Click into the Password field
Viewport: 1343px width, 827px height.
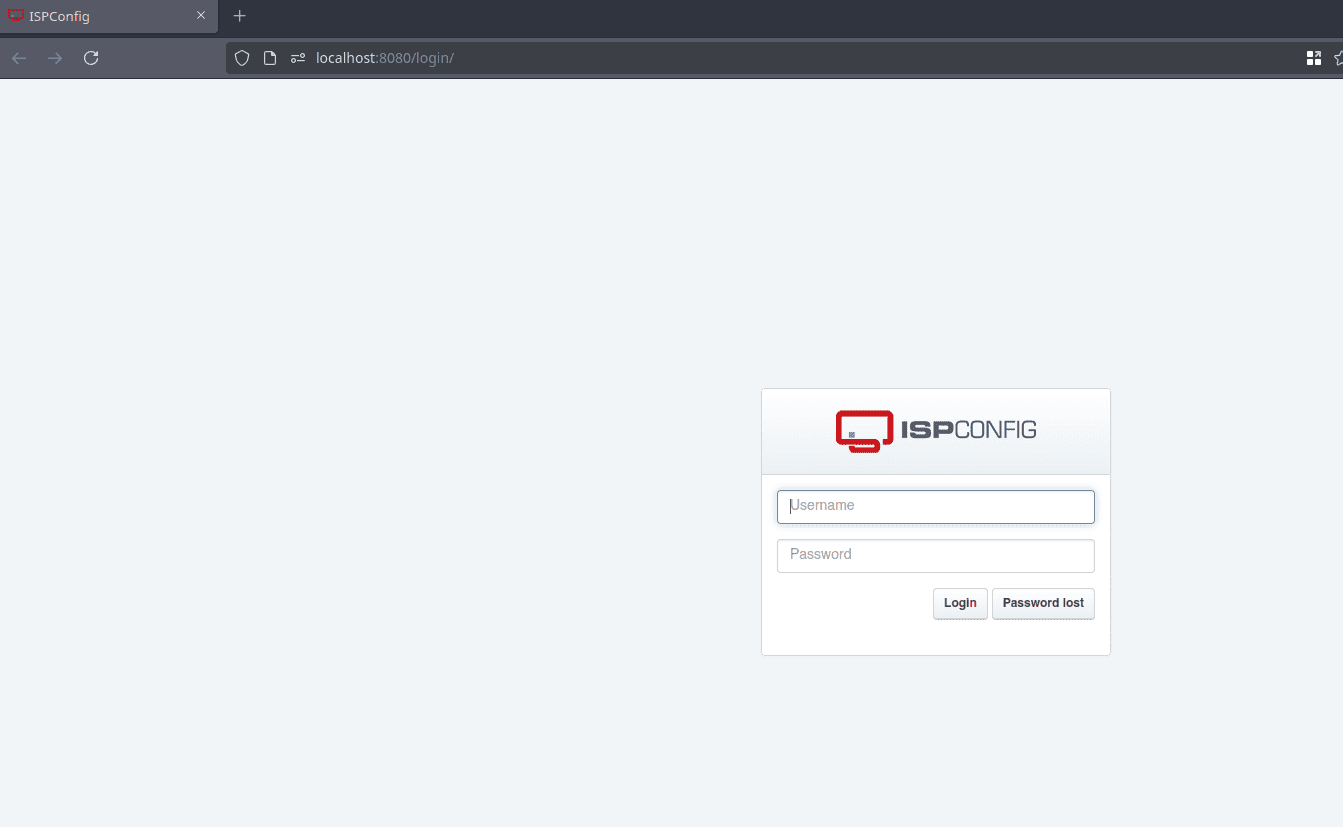coord(935,555)
